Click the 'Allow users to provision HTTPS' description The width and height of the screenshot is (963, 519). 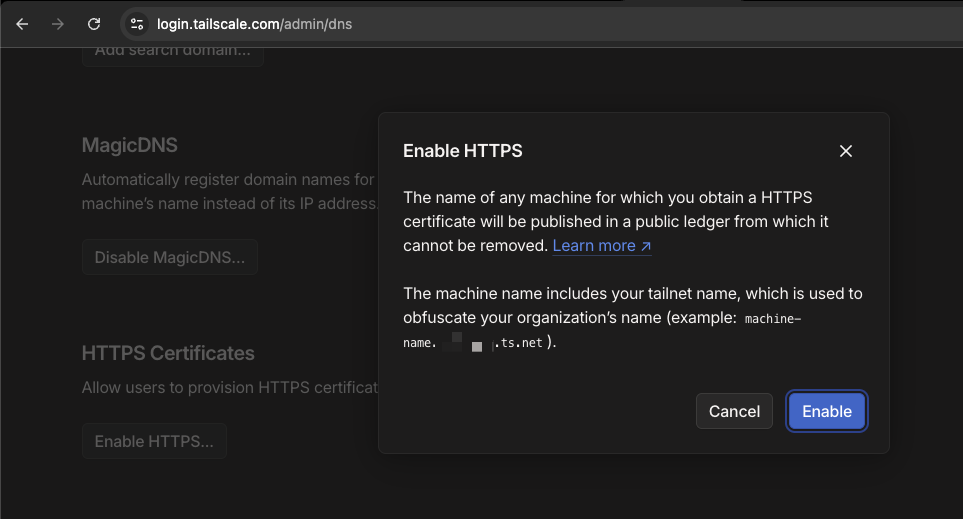coord(230,388)
